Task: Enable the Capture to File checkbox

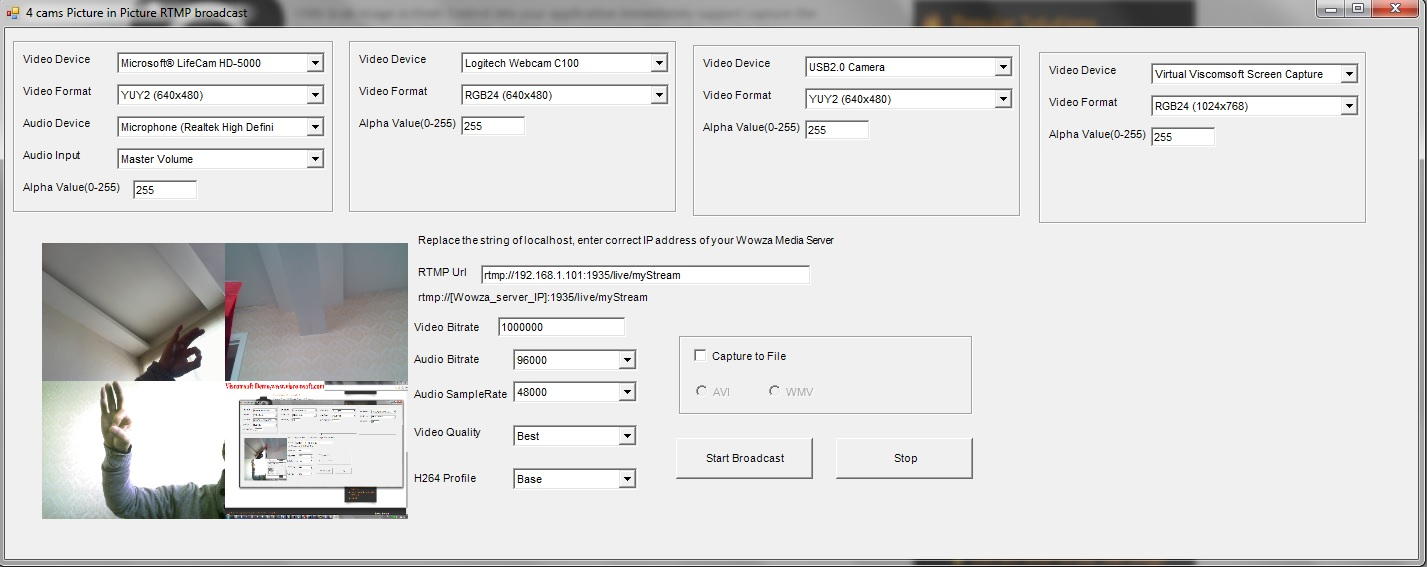Action: [701, 356]
